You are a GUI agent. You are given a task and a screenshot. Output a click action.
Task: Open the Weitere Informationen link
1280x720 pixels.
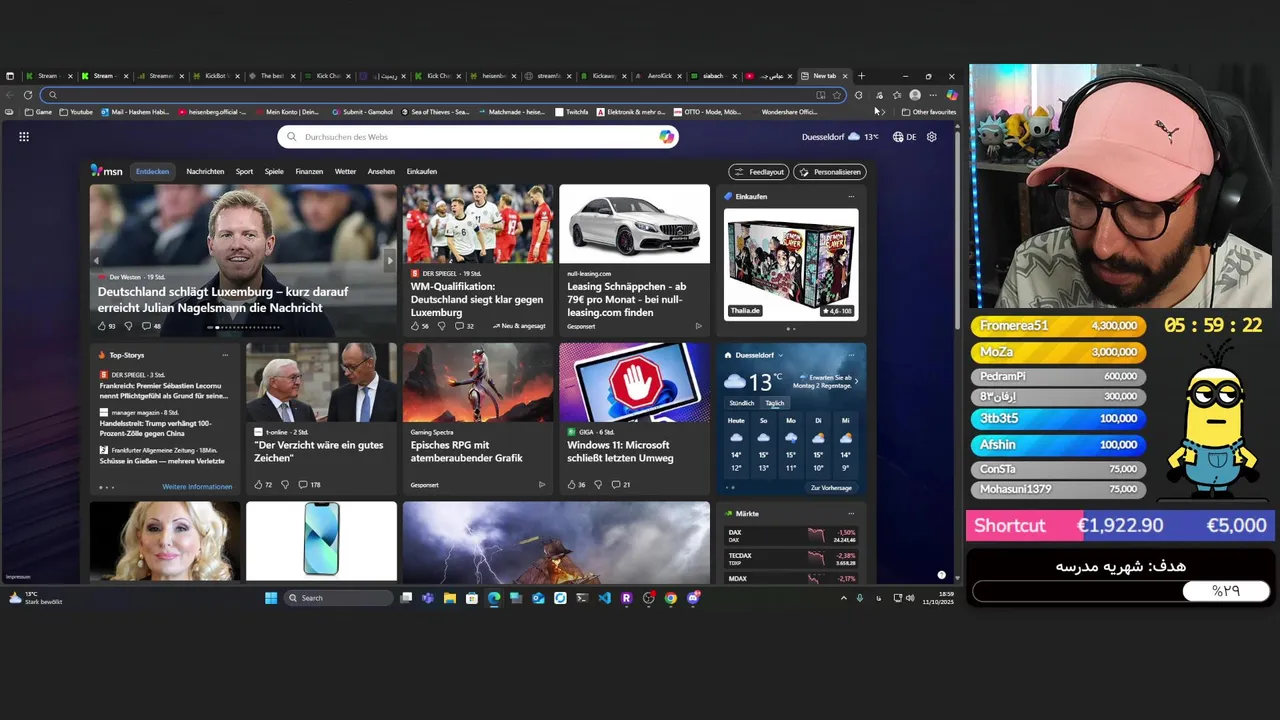point(197,487)
